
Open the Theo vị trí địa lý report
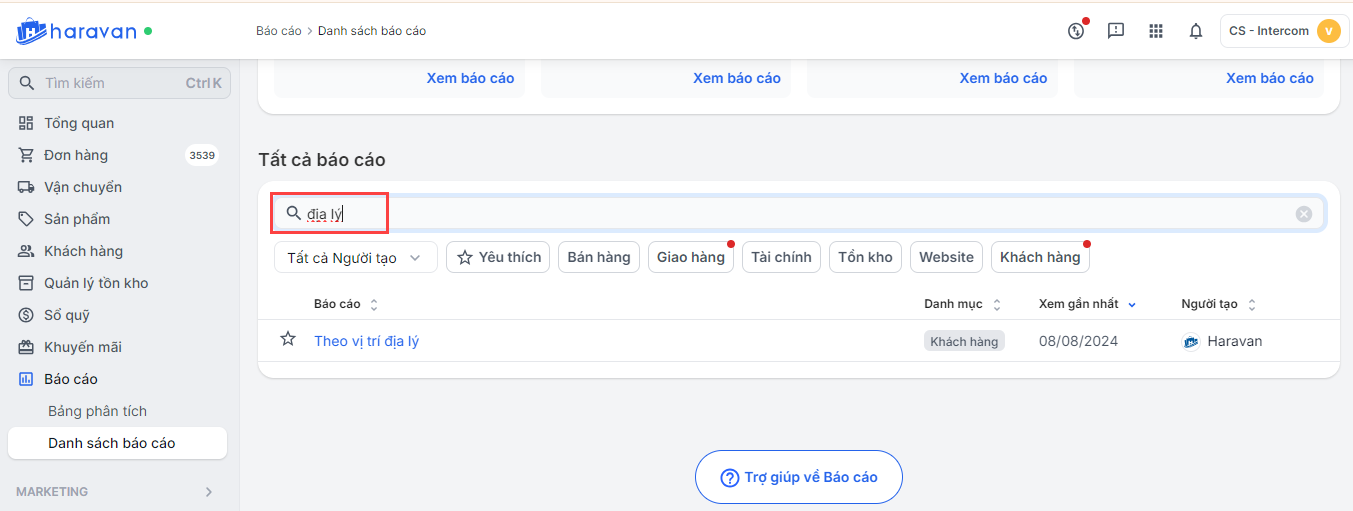click(x=366, y=341)
